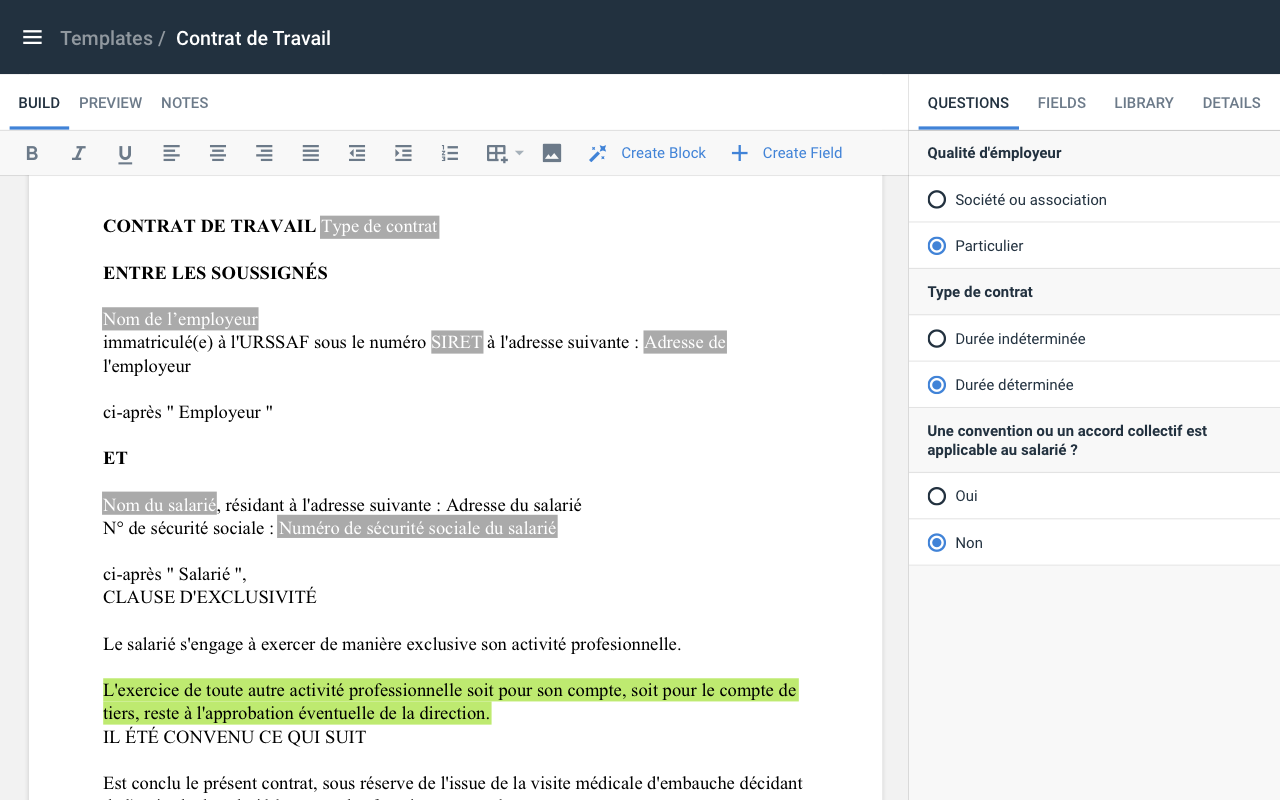Click the Type de contrat field in title

tap(379, 226)
